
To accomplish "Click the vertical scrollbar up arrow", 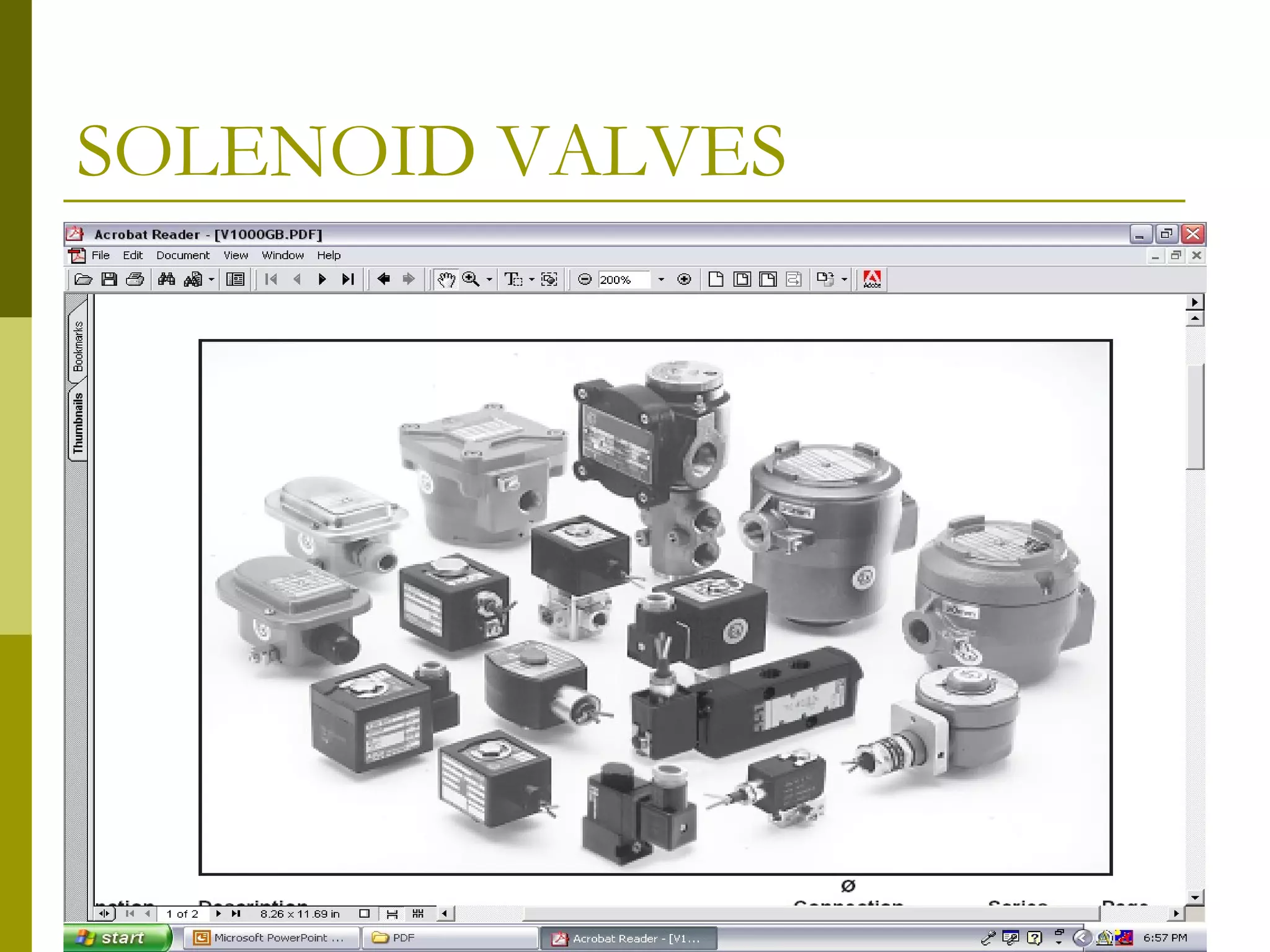I will pyautogui.click(x=1194, y=319).
